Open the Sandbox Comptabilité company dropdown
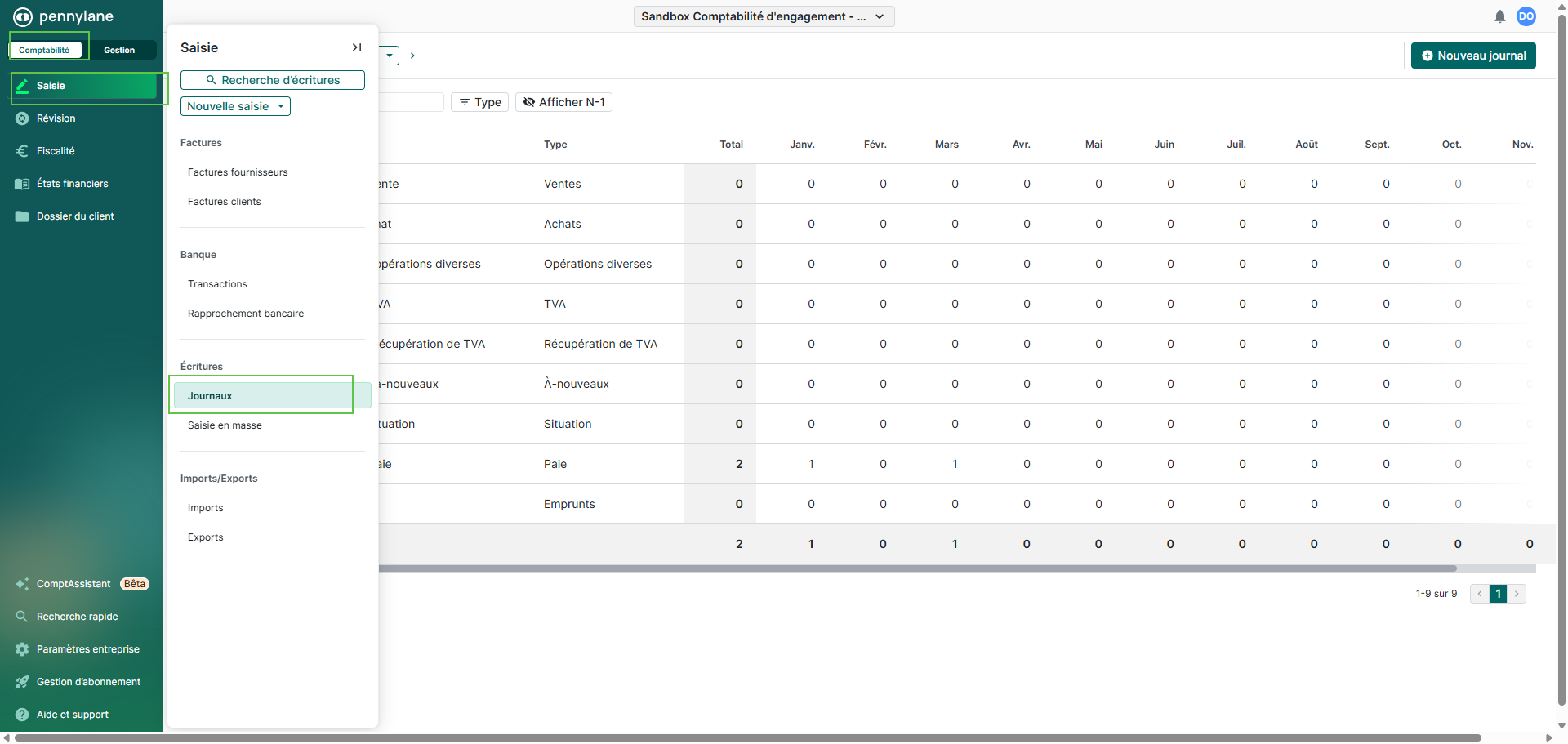 point(764,16)
